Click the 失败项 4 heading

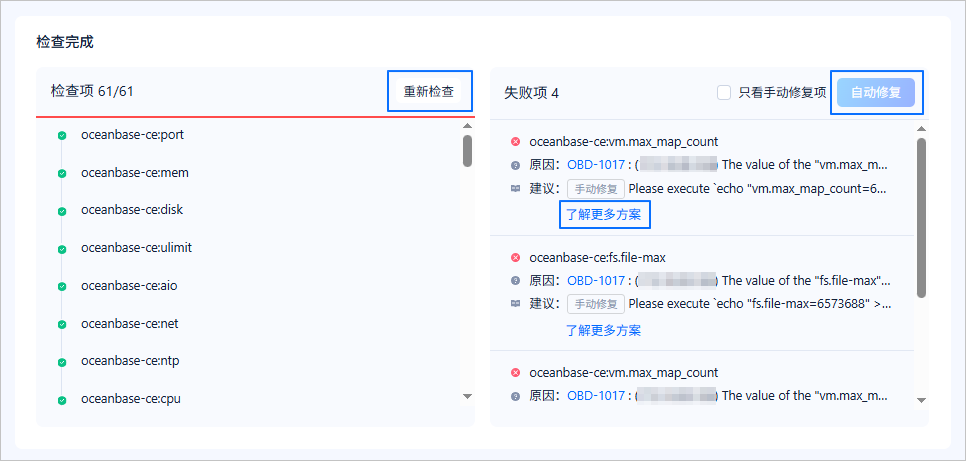pos(532,93)
